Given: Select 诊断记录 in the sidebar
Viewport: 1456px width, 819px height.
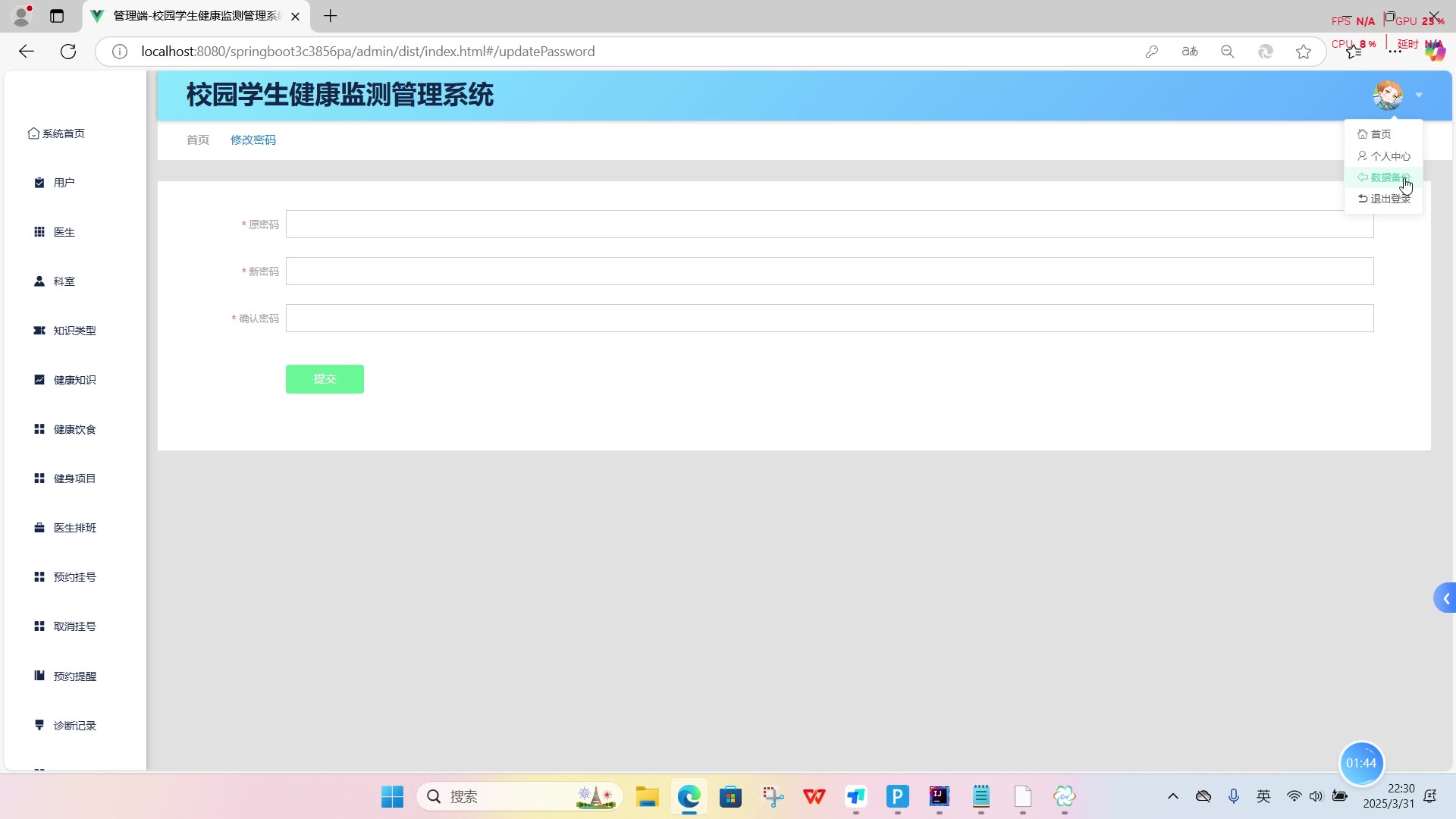Looking at the screenshot, I should tap(74, 726).
